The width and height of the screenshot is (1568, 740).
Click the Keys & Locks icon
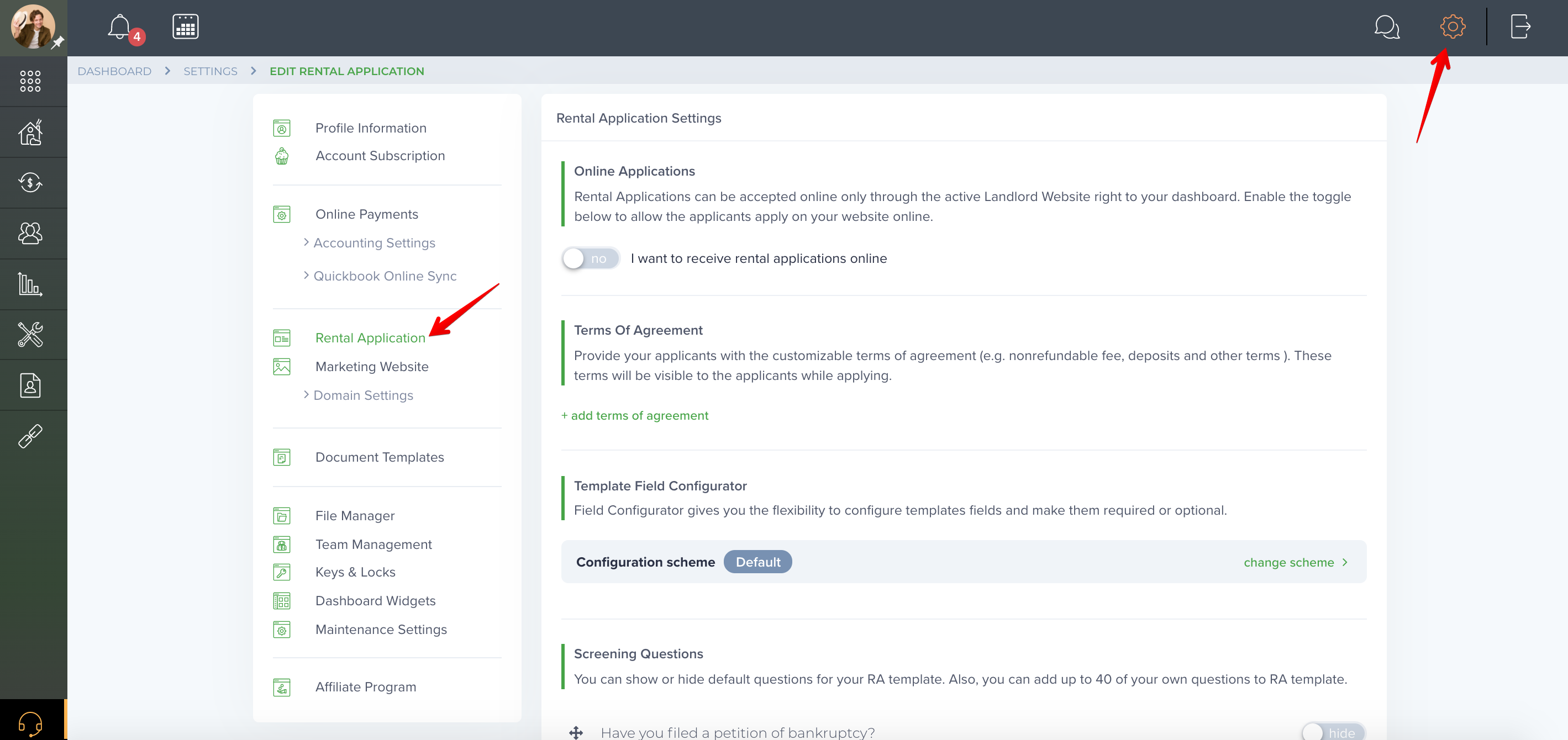282,573
